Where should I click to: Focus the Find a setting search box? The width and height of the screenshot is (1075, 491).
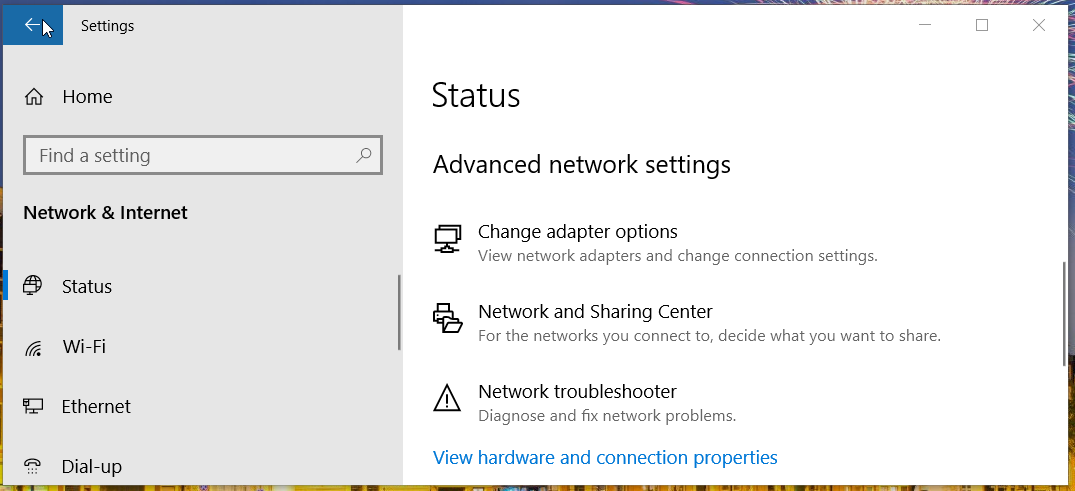[x=190, y=156]
